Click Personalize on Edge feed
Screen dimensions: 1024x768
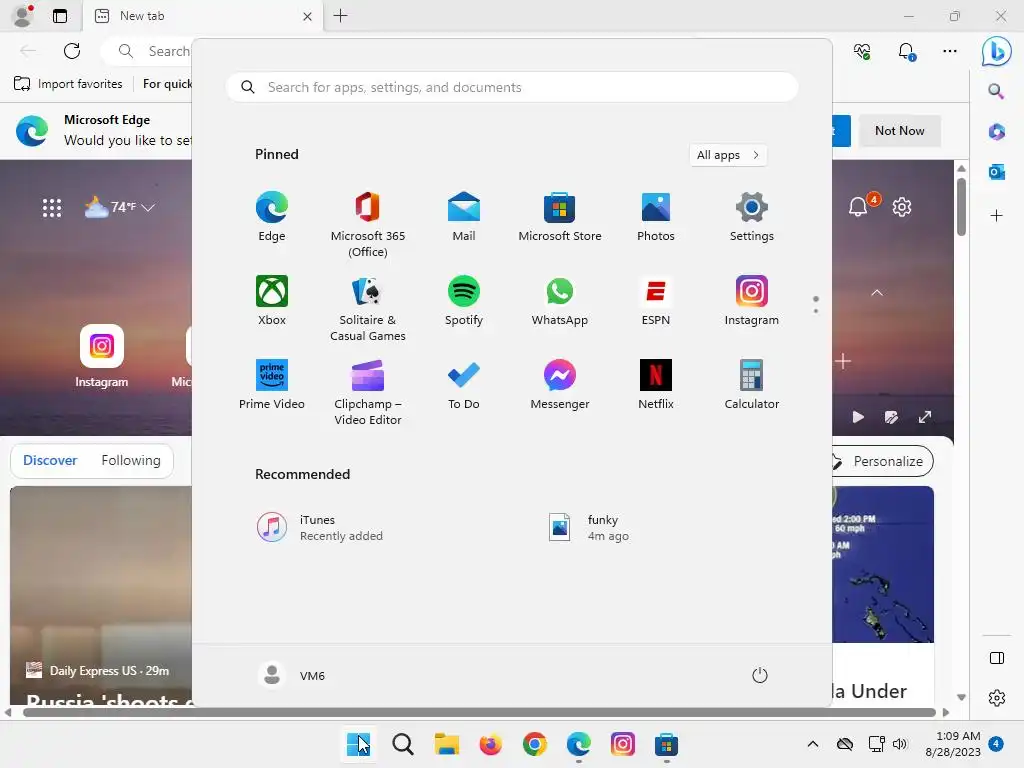coord(881,461)
